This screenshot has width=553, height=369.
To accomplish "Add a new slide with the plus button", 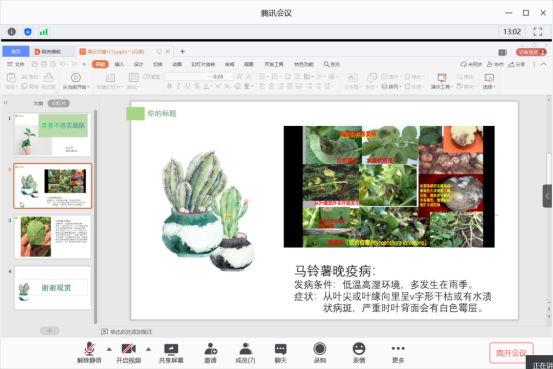I will (49, 331).
